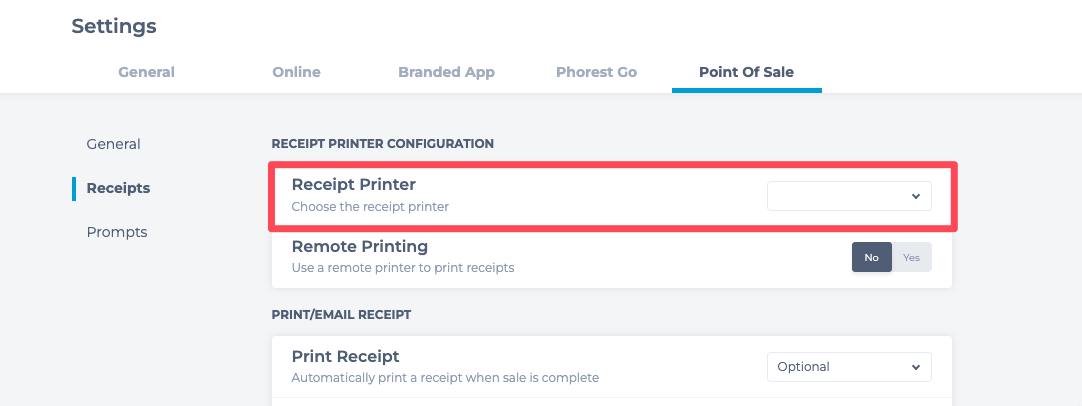Open General in the left sidebar
Screen dimensions: 1082x406
click(x=113, y=144)
